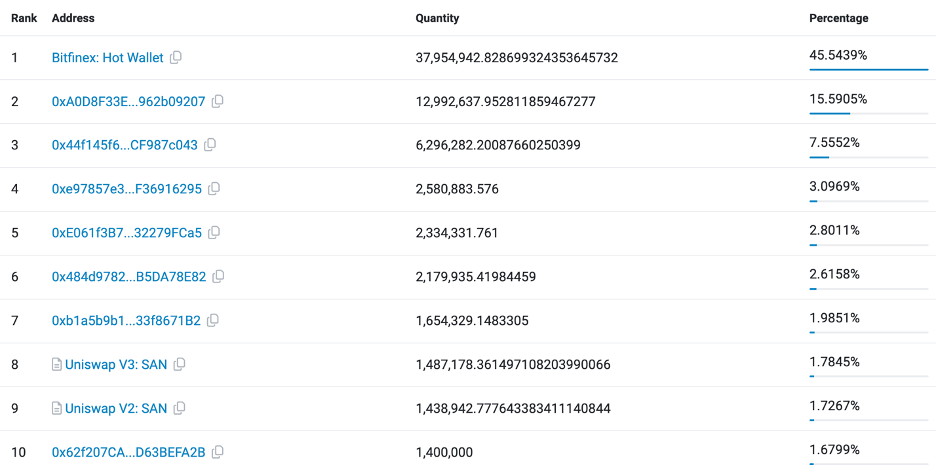Click the 45.5439% percentage bar

(868, 70)
